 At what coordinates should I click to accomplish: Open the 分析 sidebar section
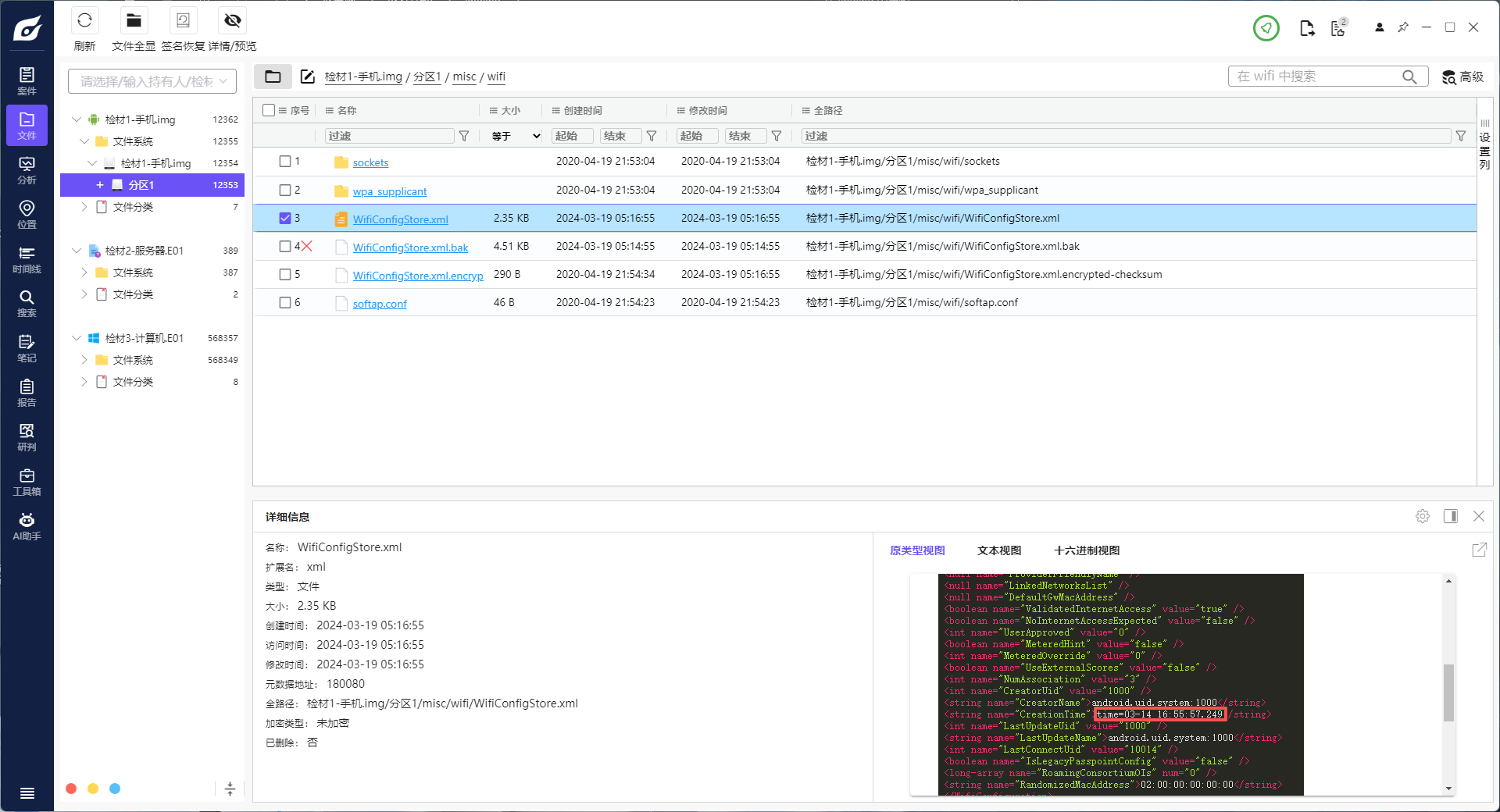point(27,170)
